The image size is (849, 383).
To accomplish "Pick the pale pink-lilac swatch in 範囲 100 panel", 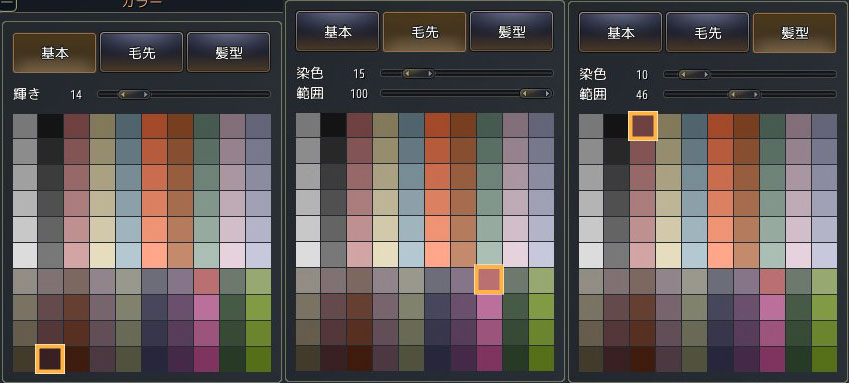I will tap(515, 254).
